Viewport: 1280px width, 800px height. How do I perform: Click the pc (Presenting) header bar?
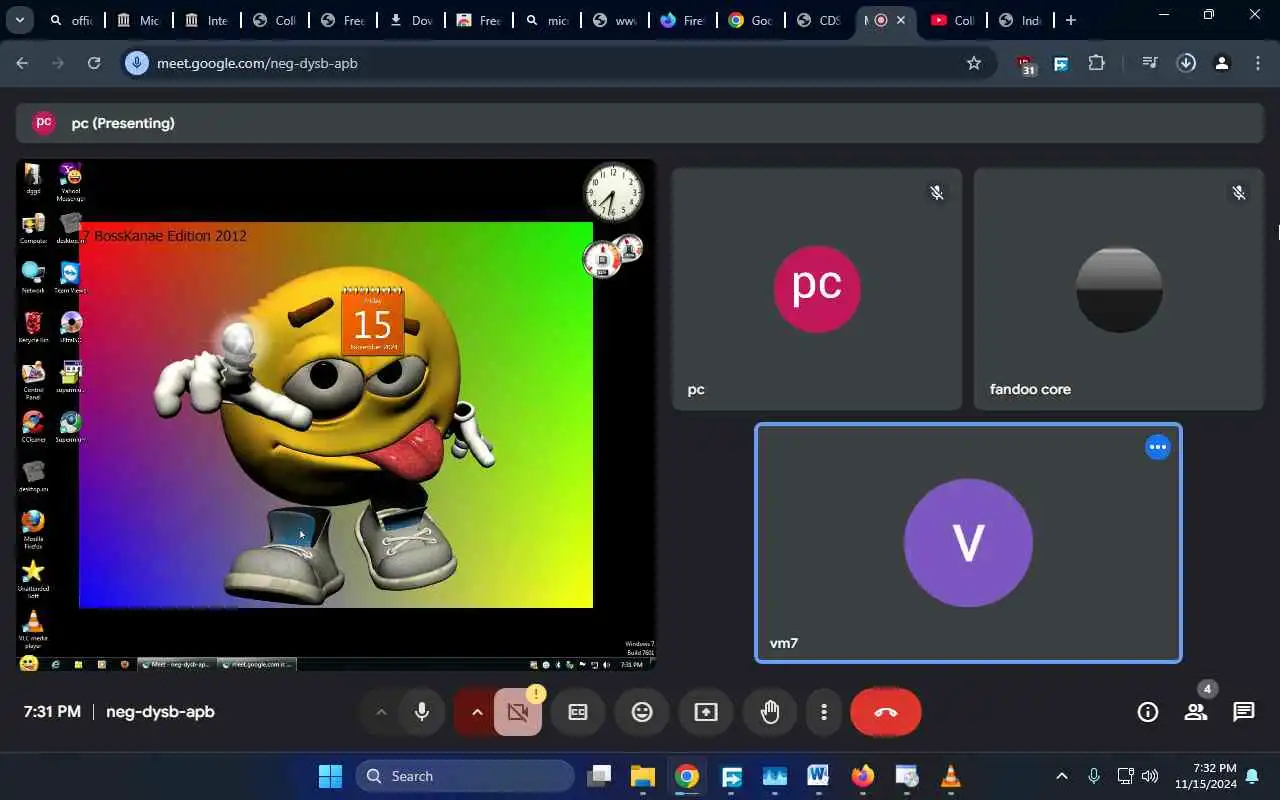click(640, 123)
